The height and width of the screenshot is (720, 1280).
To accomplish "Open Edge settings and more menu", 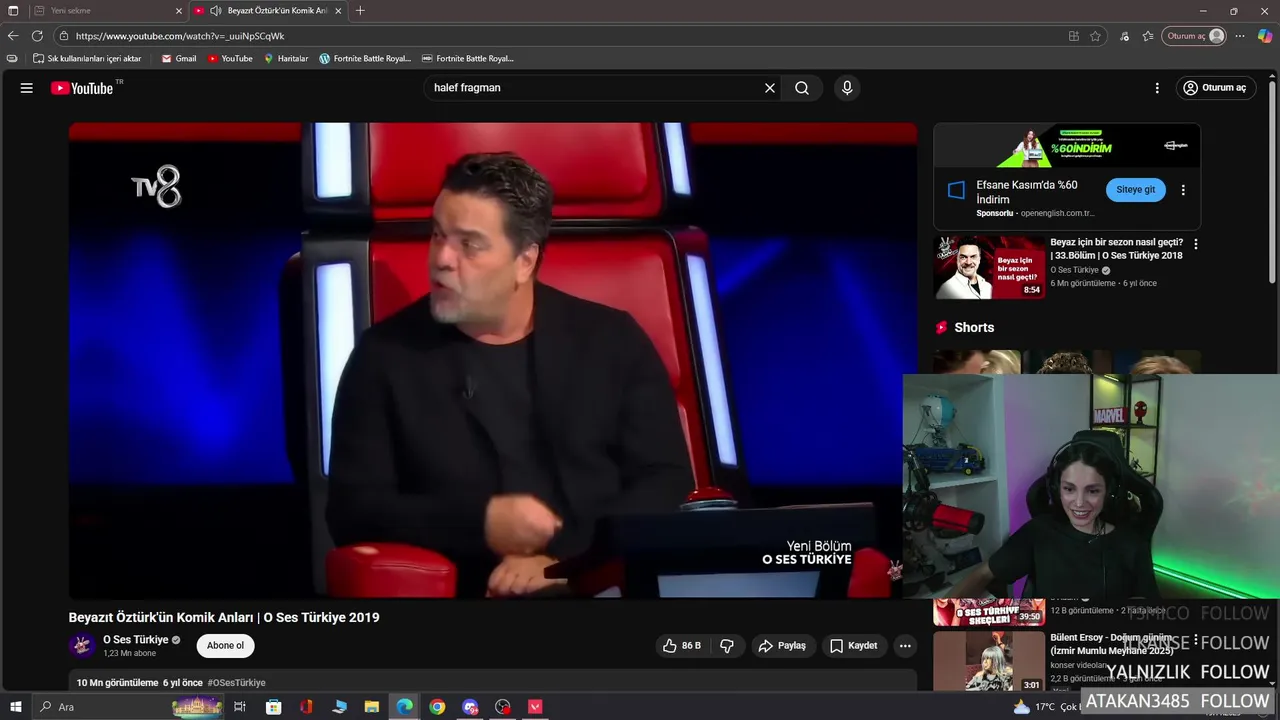I will pos(1240,36).
